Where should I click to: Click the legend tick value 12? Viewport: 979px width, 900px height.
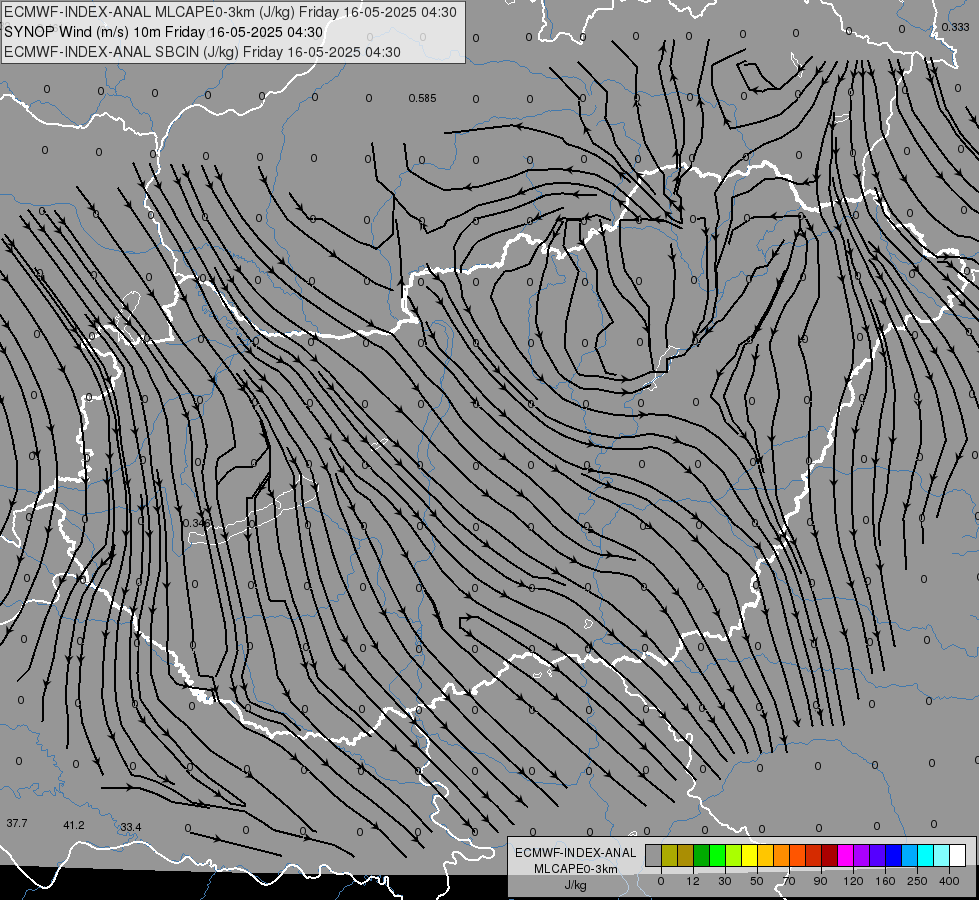pos(692,881)
